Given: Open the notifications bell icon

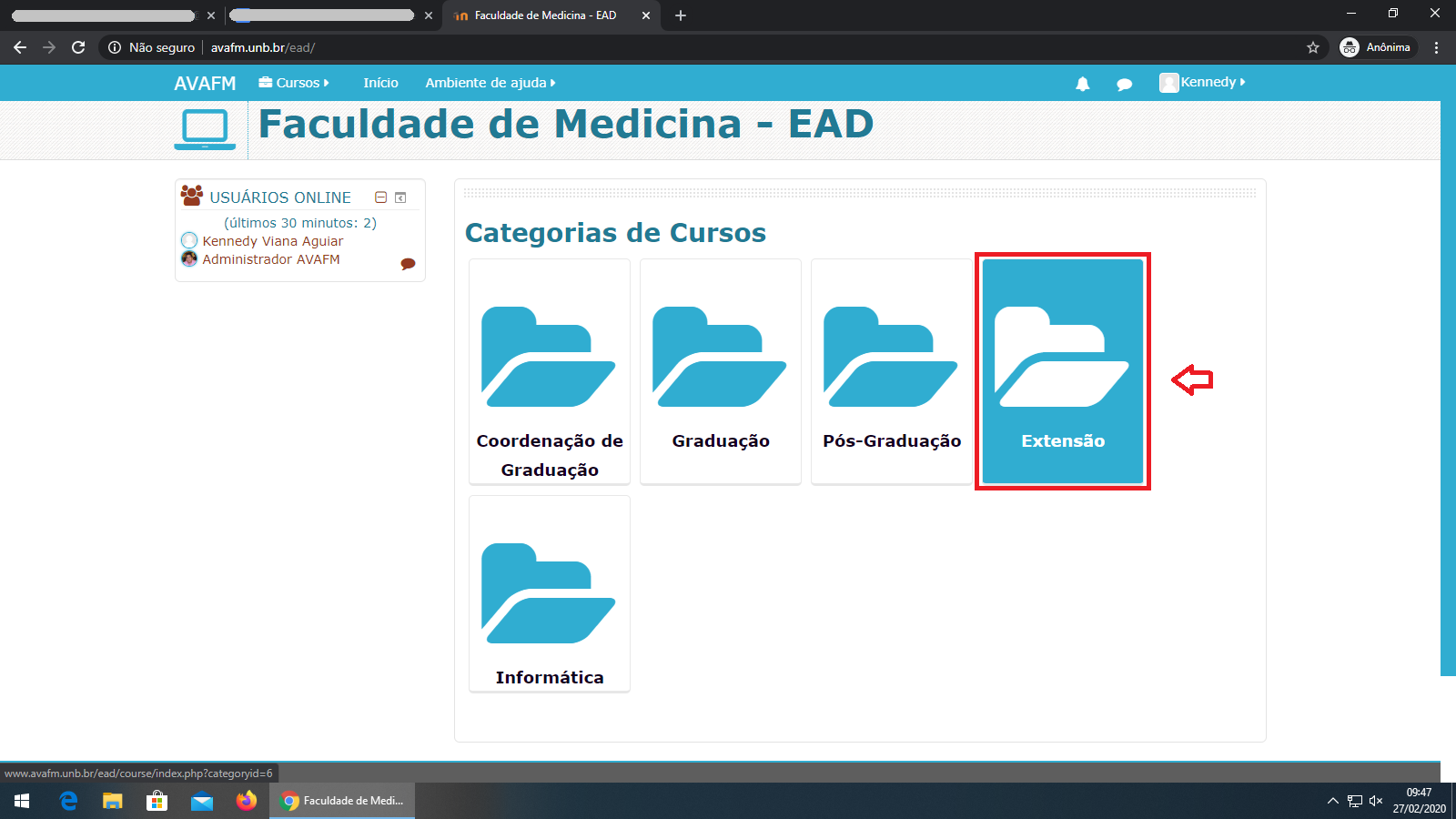Looking at the screenshot, I should point(1082,84).
